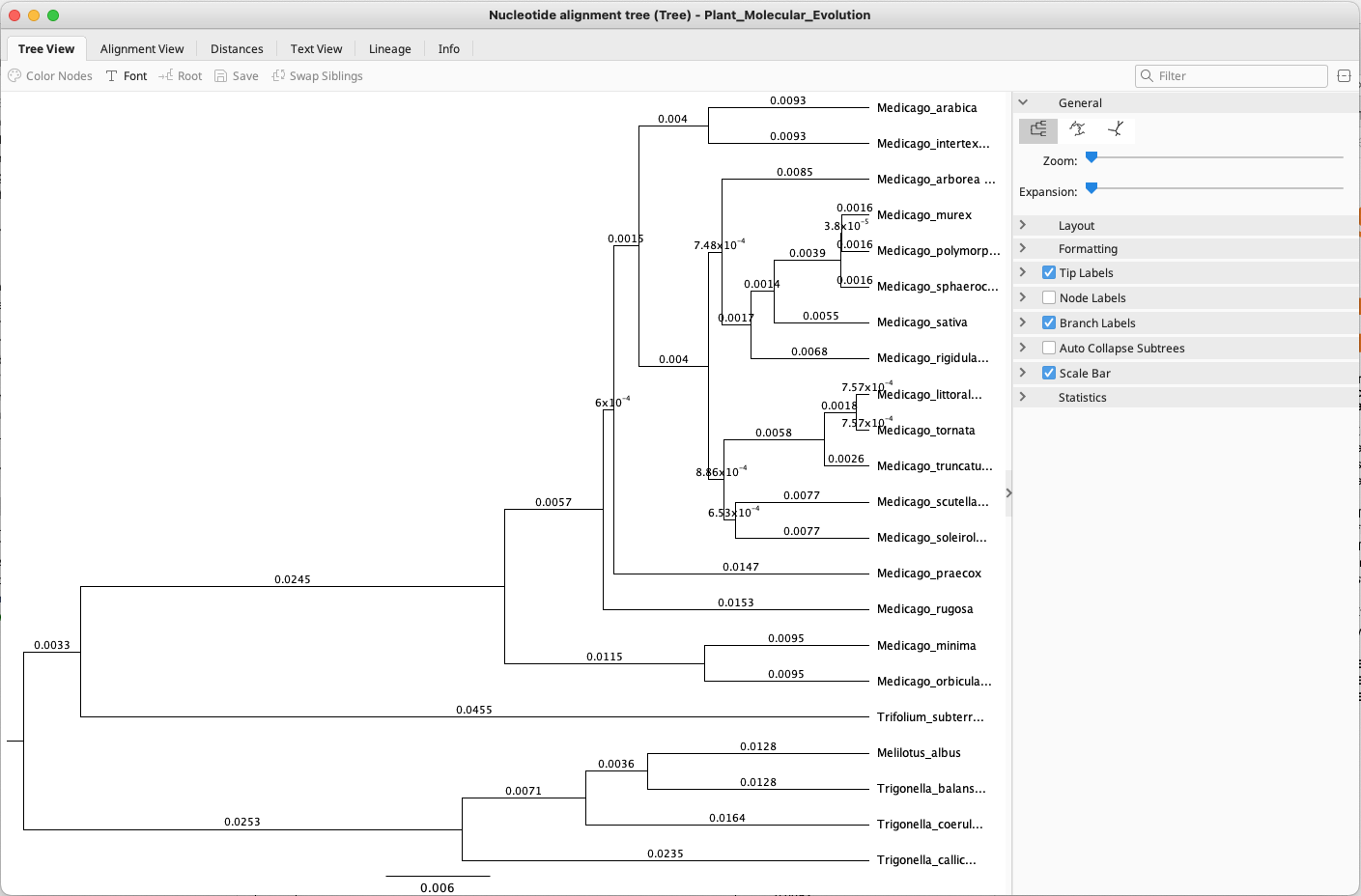Click the sidebar collapse button top right
Image resolution: width=1361 pixels, height=896 pixels.
[x=1344, y=75]
